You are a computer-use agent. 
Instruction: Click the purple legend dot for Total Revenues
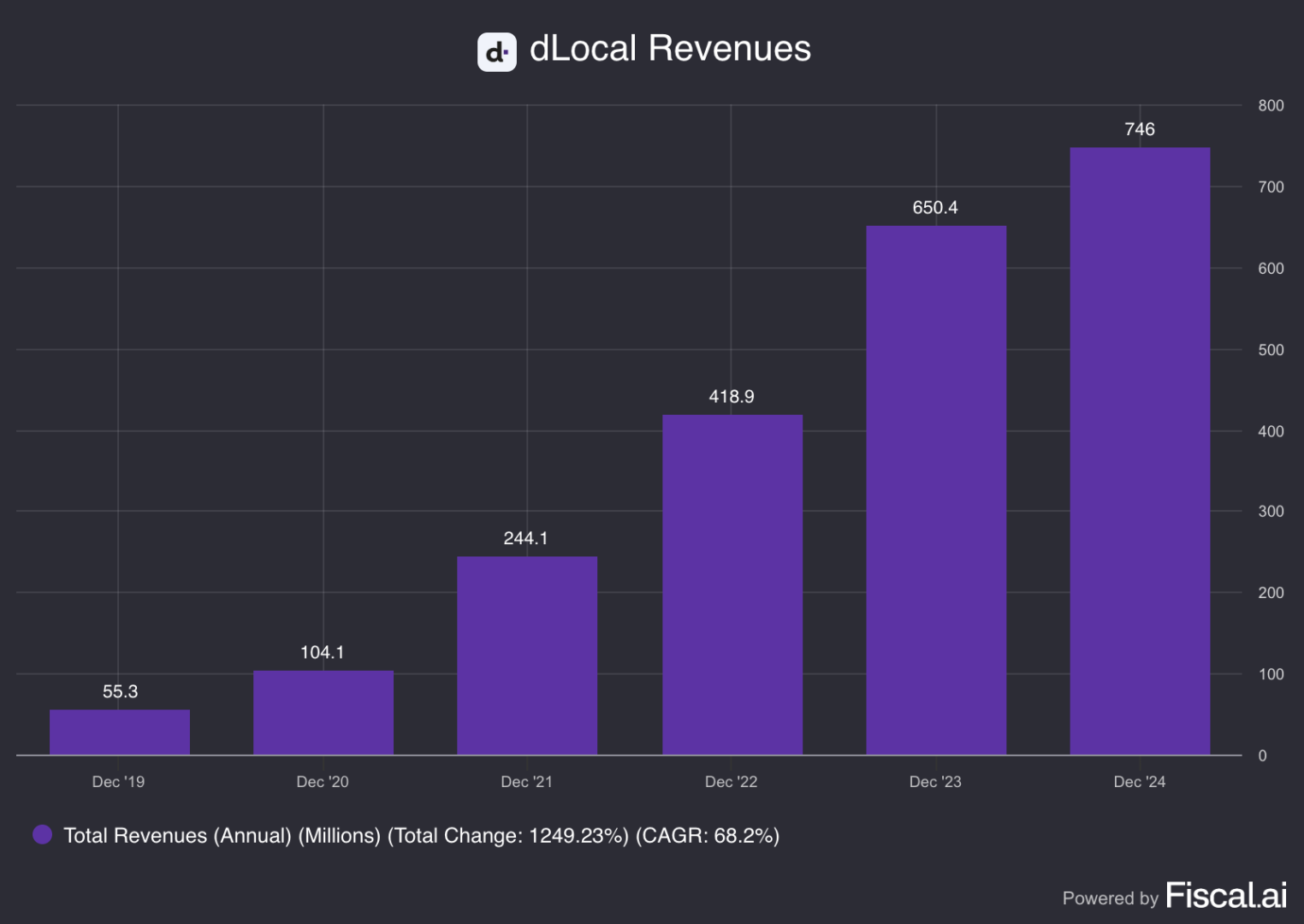tap(42, 835)
